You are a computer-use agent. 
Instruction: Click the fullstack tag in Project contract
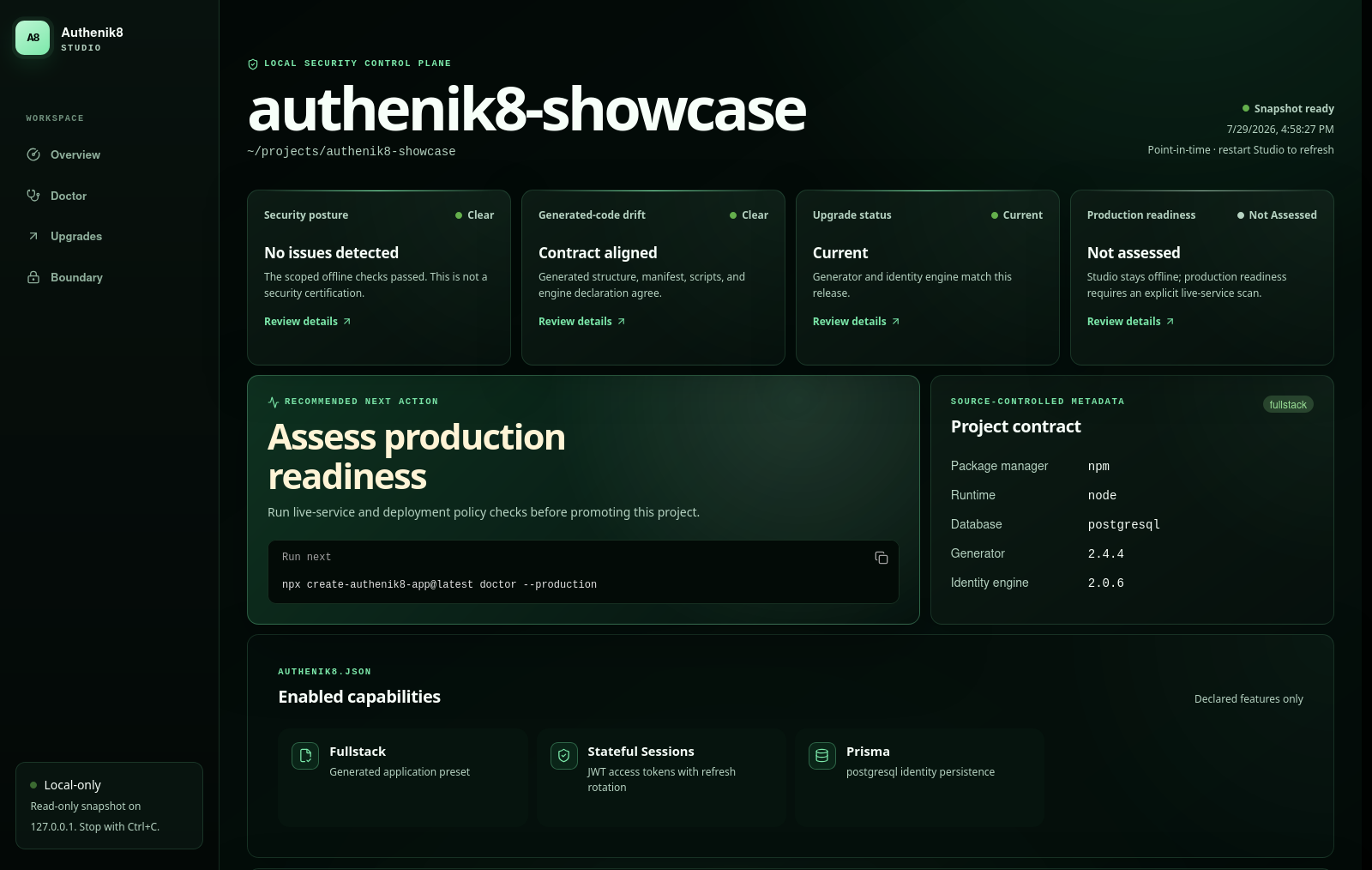click(1288, 405)
